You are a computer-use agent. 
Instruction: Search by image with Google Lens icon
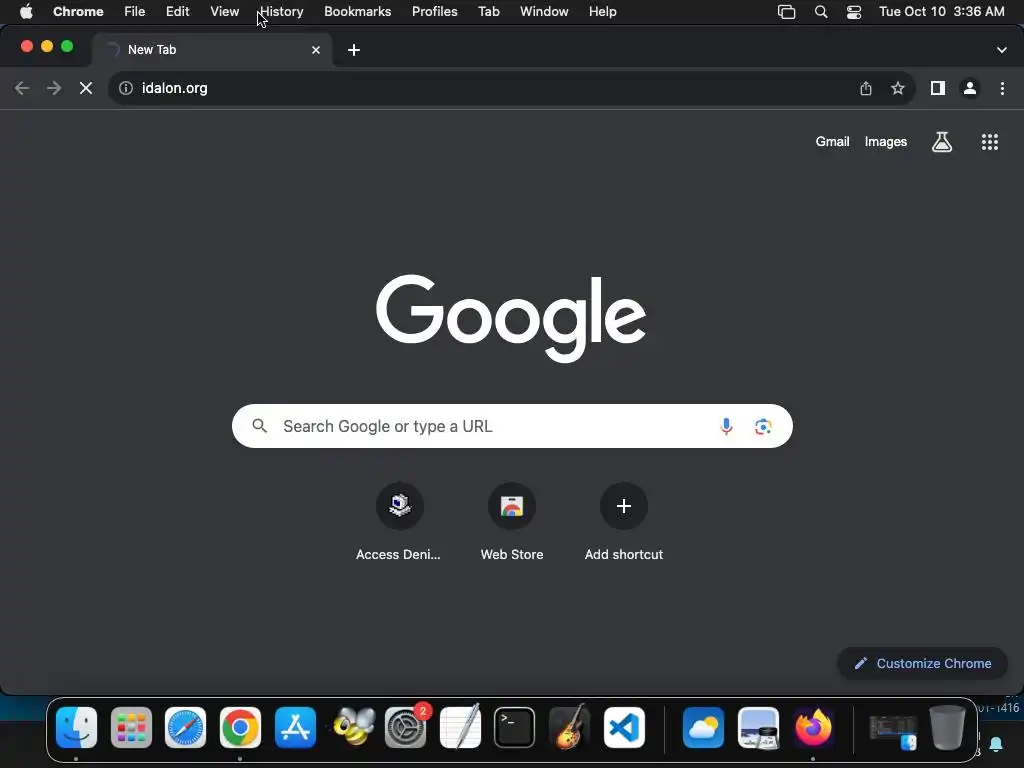pyautogui.click(x=763, y=426)
